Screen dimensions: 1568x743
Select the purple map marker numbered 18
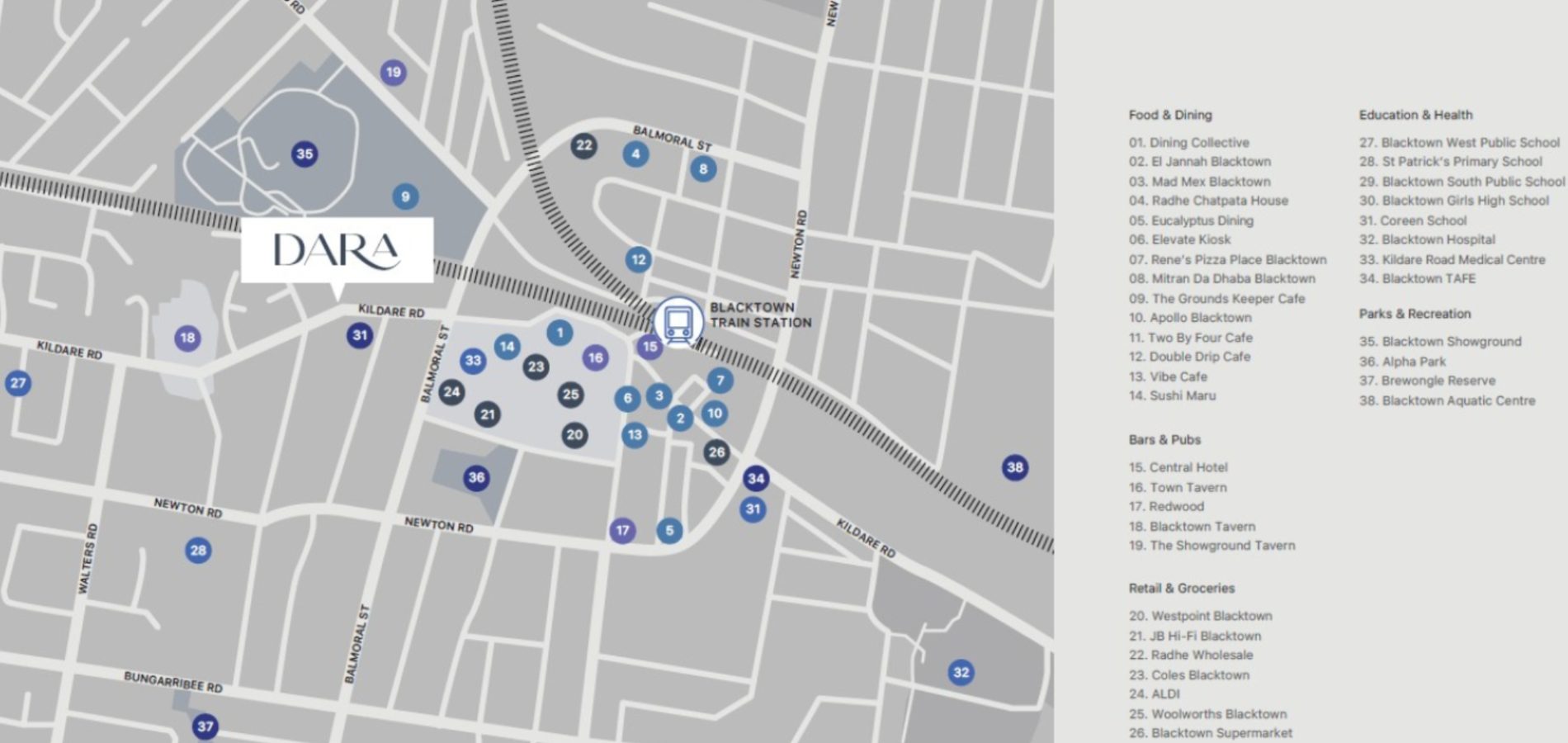[x=187, y=338]
